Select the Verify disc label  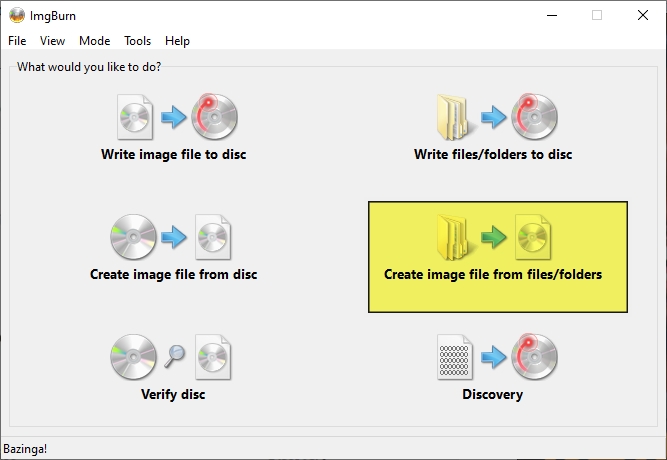(173, 394)
